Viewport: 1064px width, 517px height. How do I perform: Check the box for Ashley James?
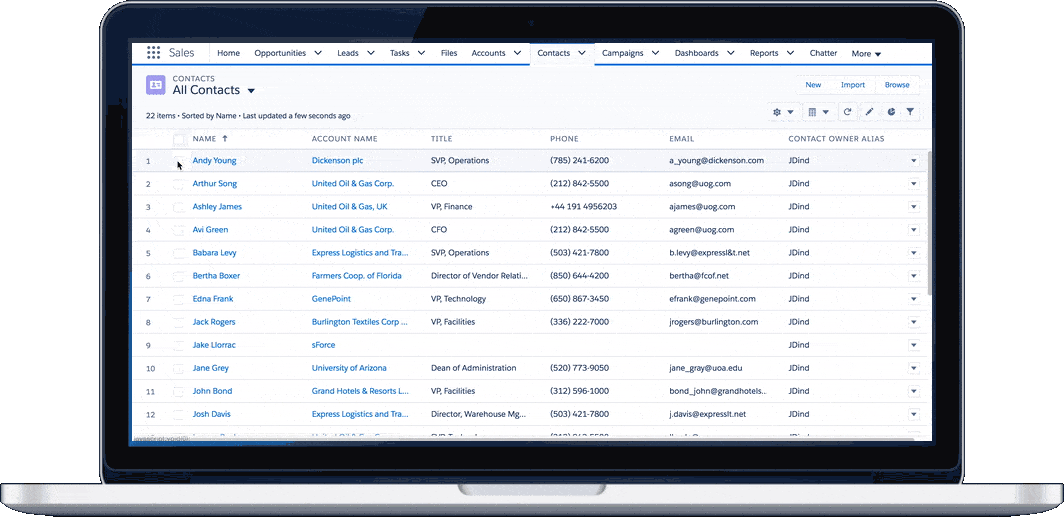[178, 207]
